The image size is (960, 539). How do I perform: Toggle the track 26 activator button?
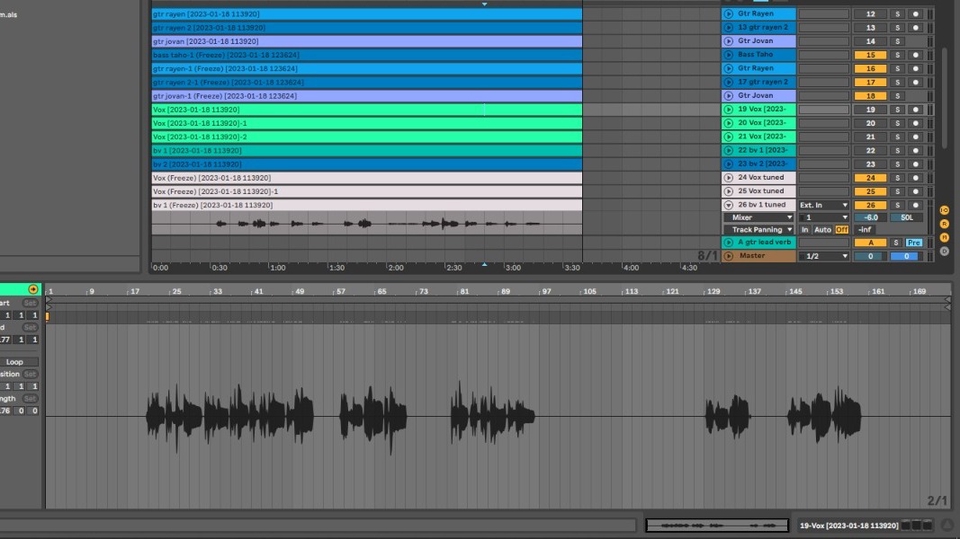click(x=870, y=205)
